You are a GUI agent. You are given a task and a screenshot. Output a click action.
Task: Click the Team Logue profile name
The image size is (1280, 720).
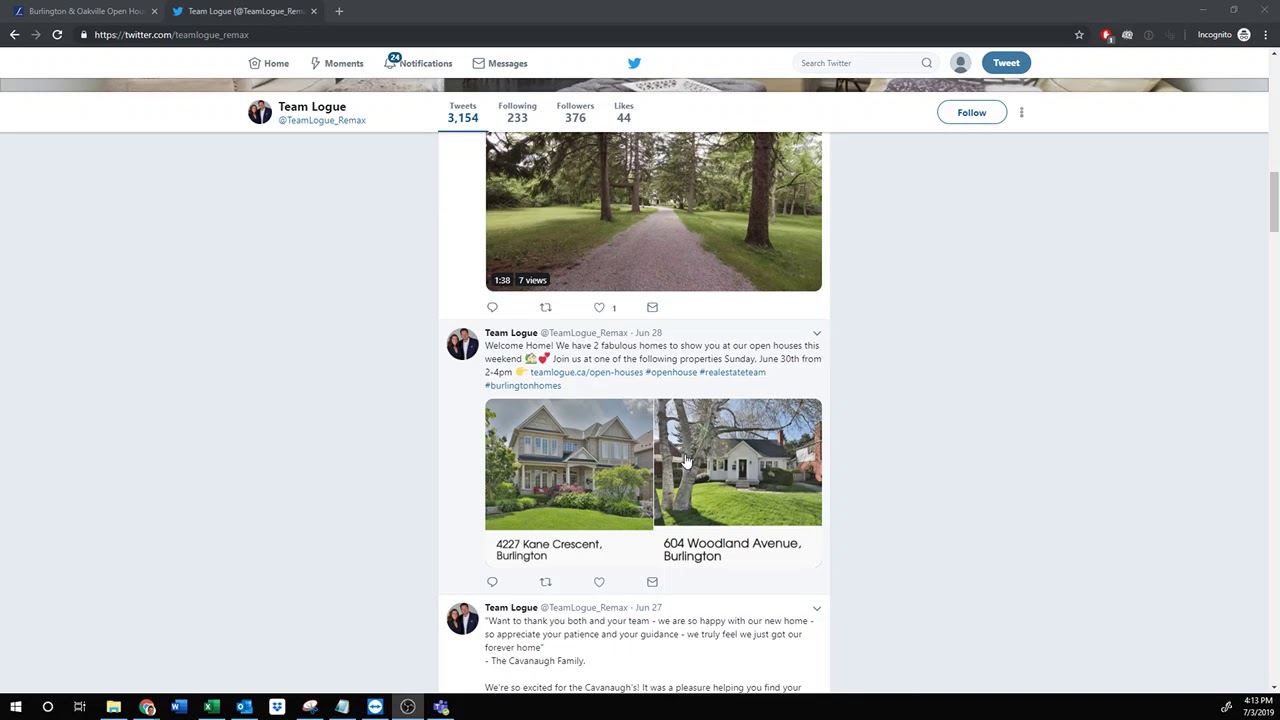(312, 106)
